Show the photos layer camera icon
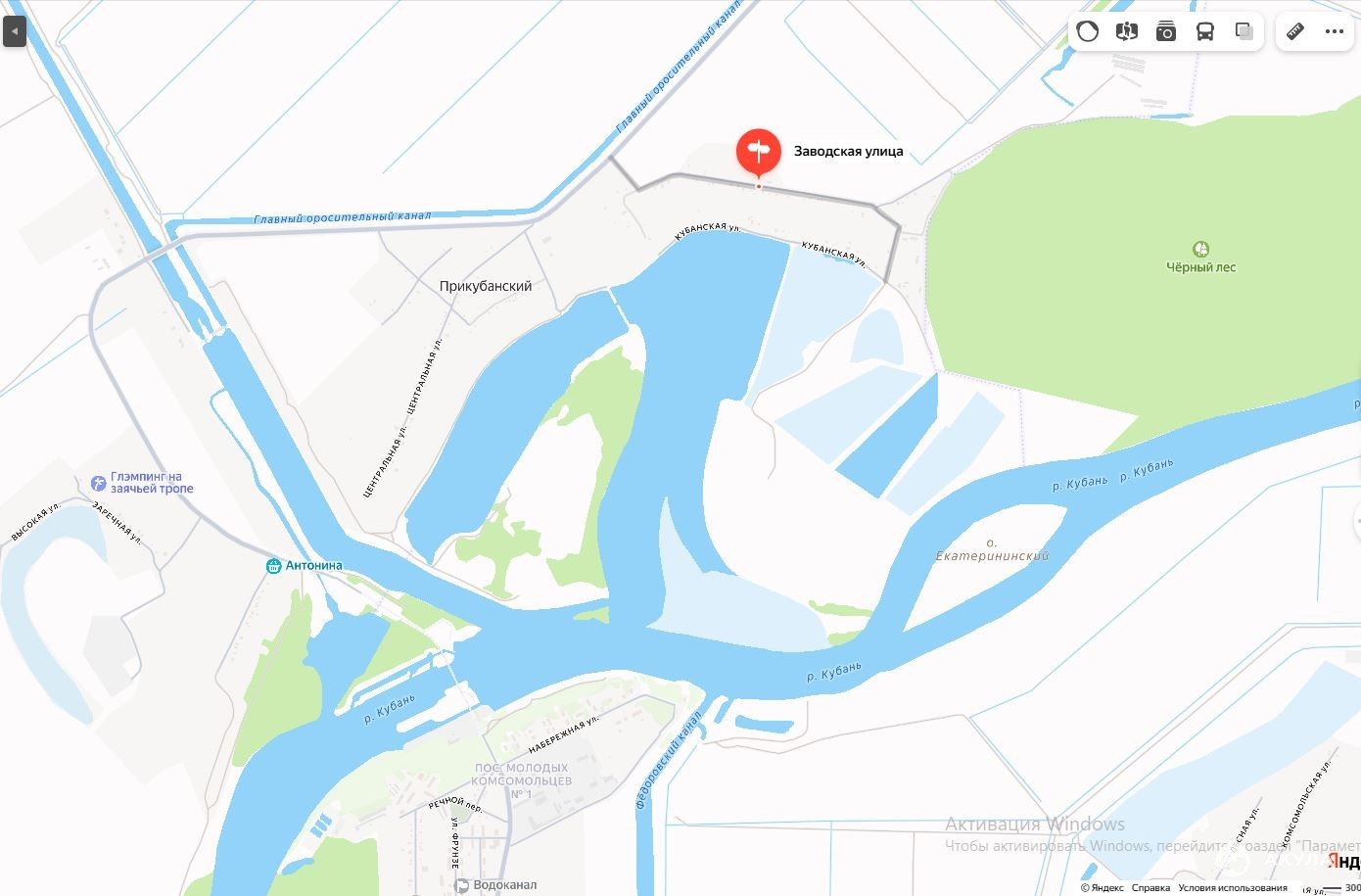The width and height of the screenshot is (1361, 896). pyautogui.click(x=1166, y=31)
